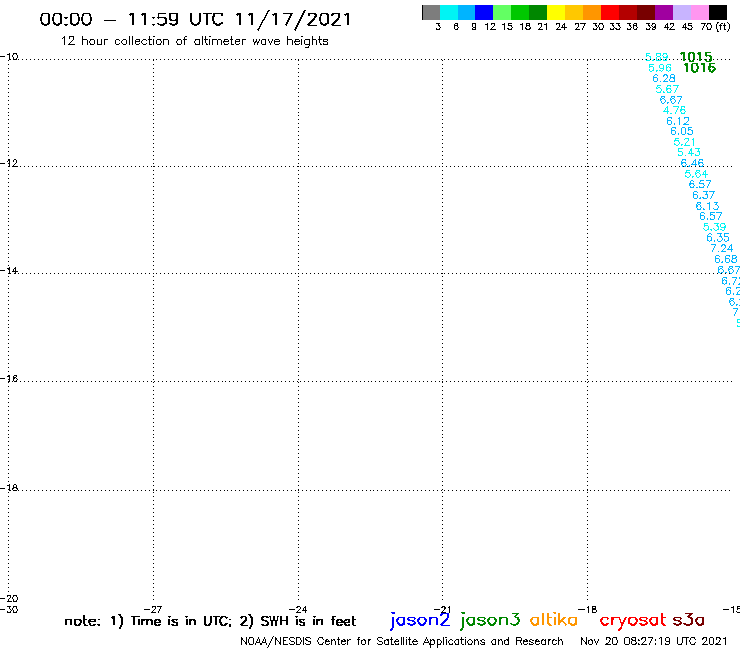Click the green "1015" label
740x650 pixels.
point(696,57)
